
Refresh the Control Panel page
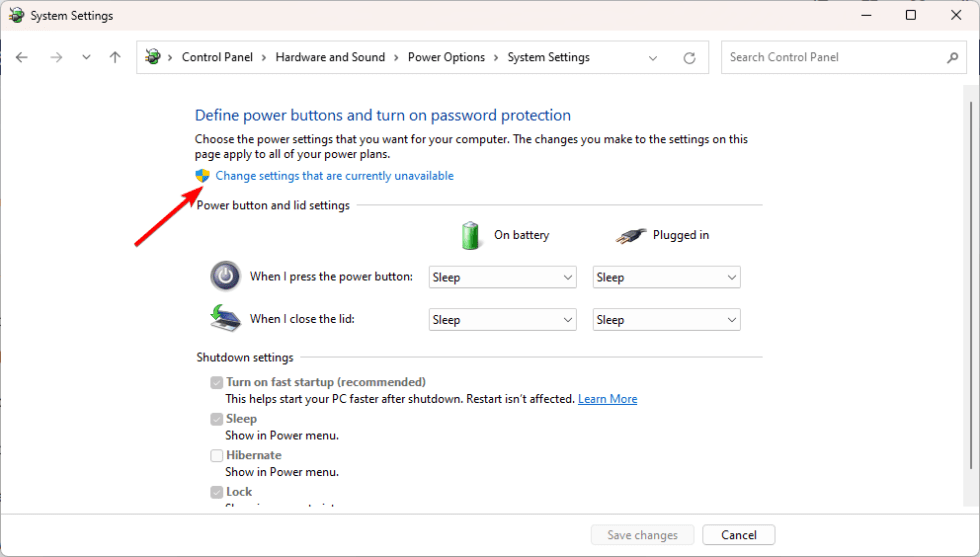pos(689,58)
